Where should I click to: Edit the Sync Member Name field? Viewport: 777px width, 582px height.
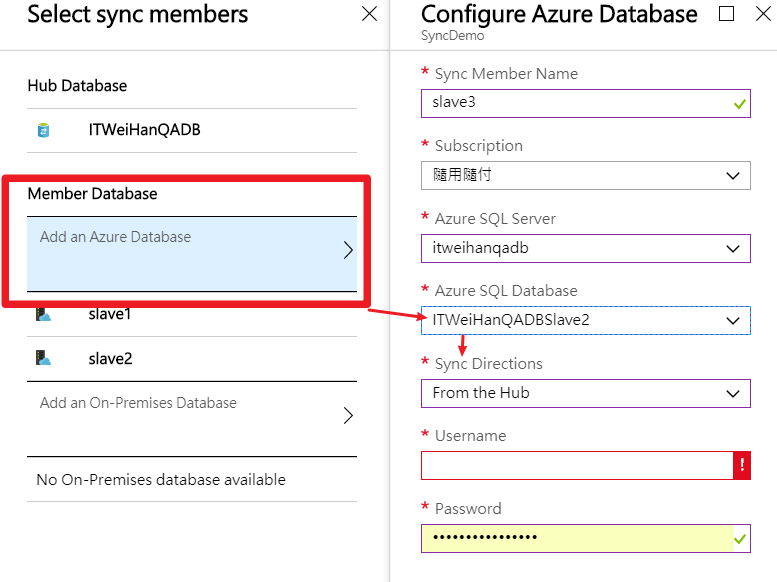coord(586,103)
